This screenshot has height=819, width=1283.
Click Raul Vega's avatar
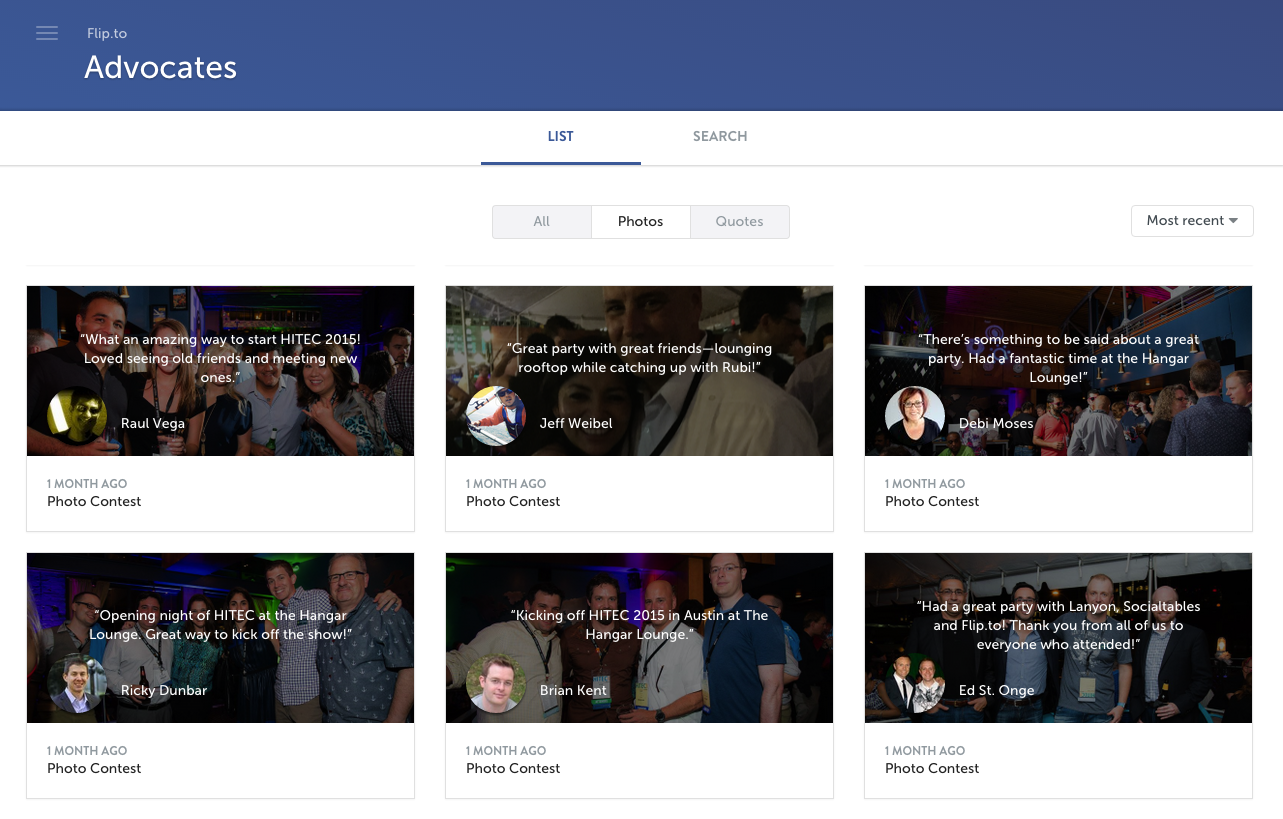click(77, 416)
